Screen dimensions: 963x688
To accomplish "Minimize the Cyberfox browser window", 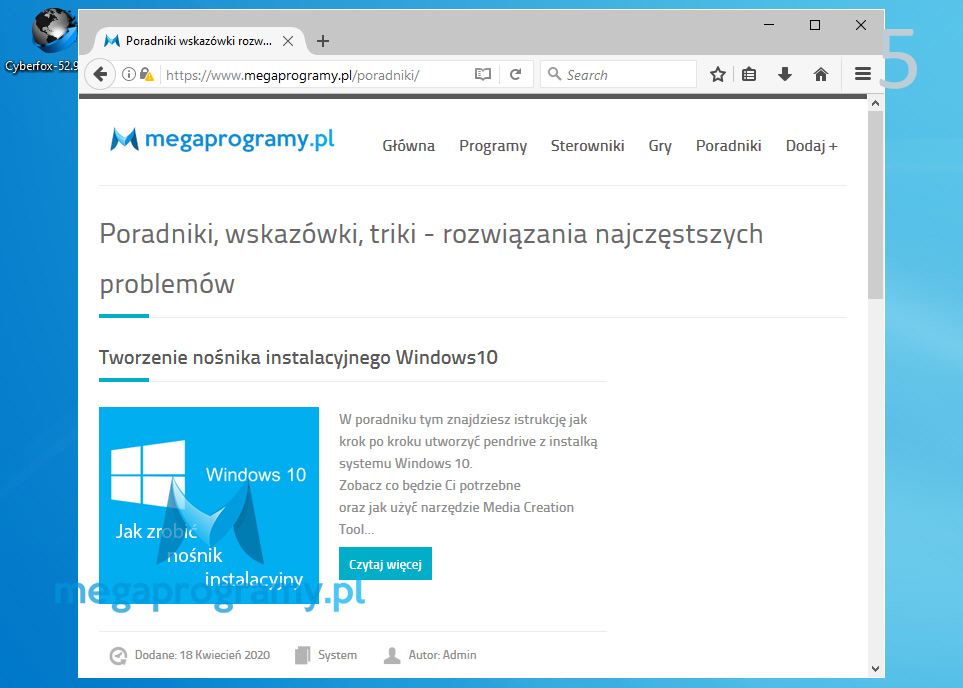I will pyautogui.click(x=769, y=25).
